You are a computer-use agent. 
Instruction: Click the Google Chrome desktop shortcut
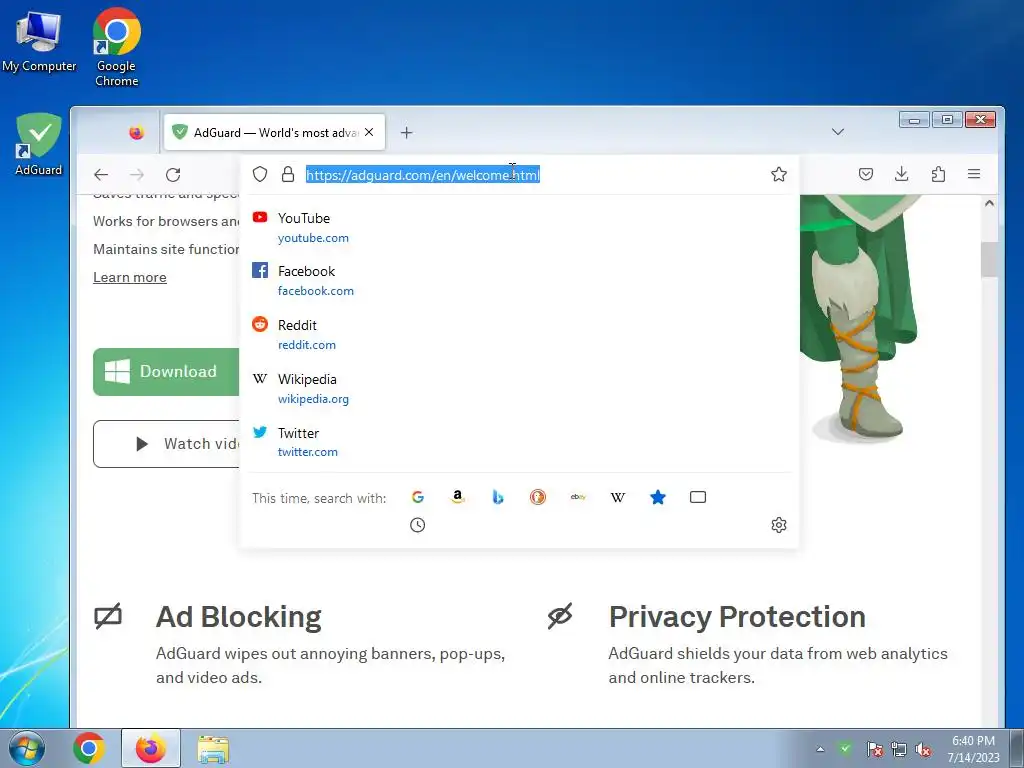click(116, 47)
